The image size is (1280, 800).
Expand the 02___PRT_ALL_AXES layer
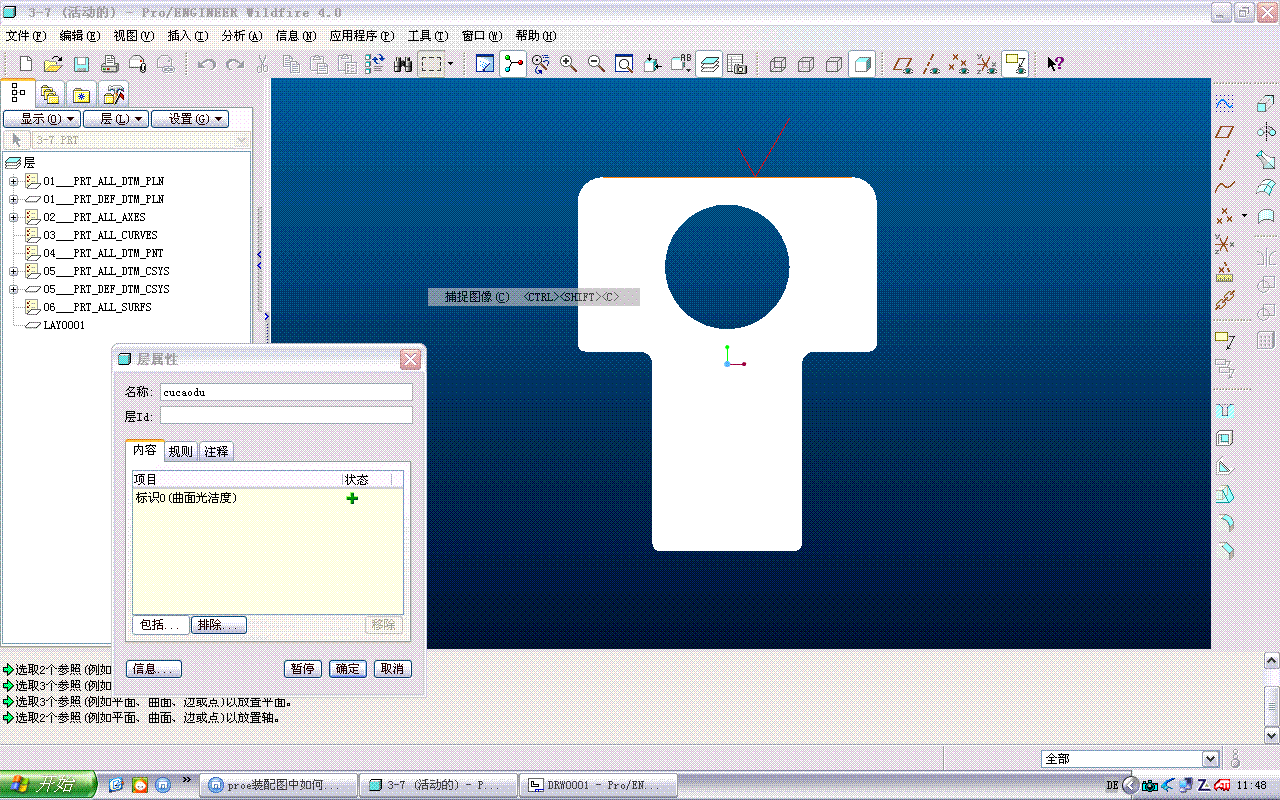(14, 218)
